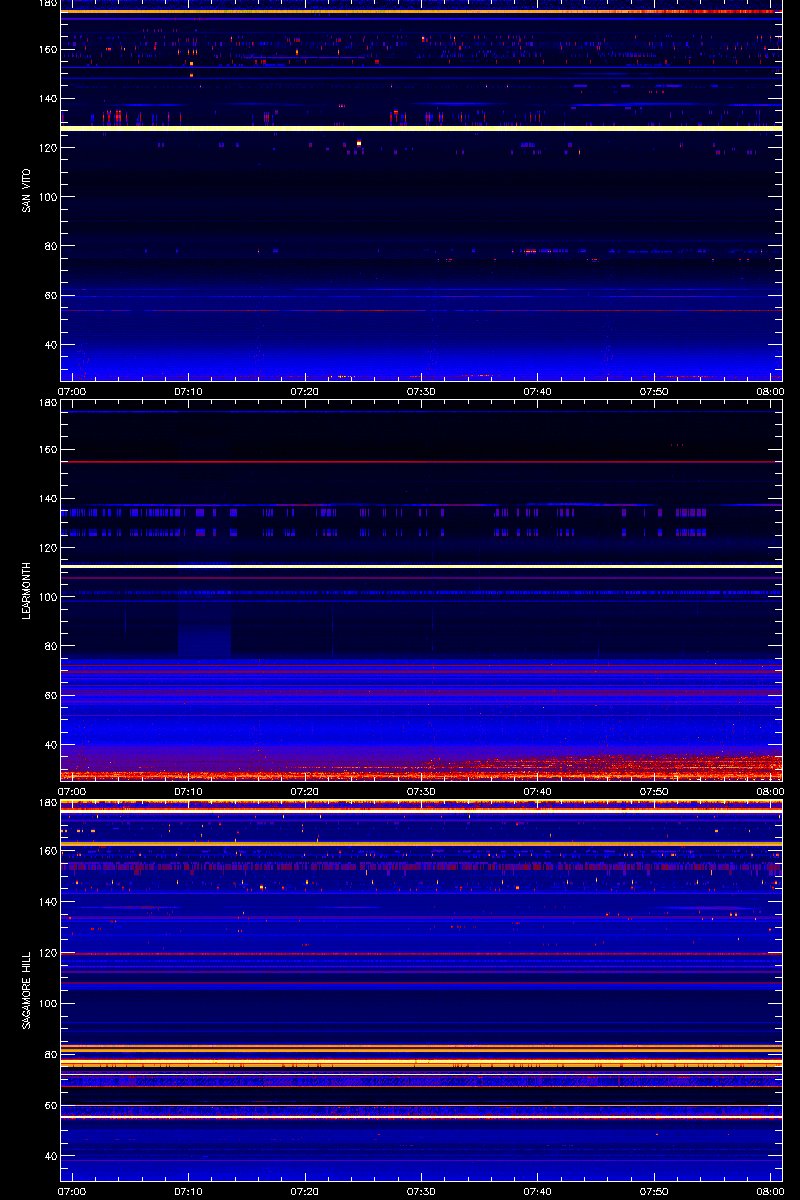Select the 160 label on Learmonth's axis

coord(48,450)
